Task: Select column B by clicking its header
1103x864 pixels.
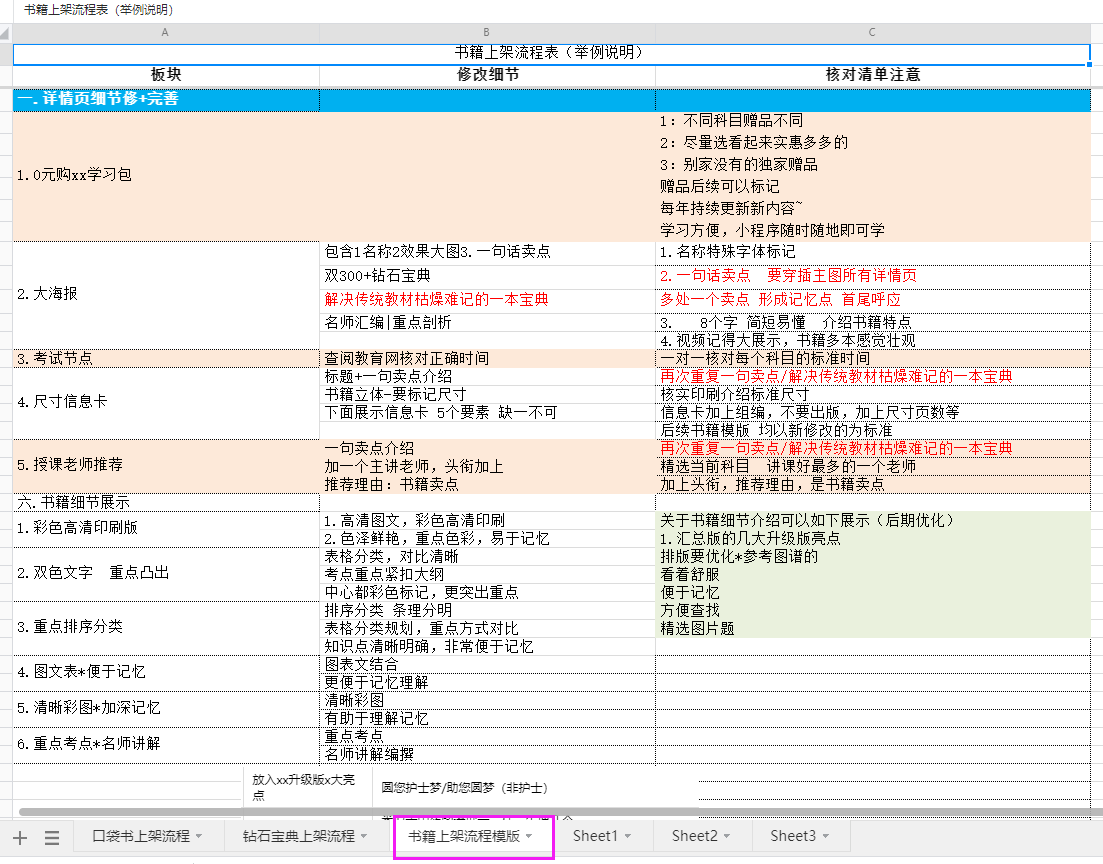Action: click(x=486, y=32)
